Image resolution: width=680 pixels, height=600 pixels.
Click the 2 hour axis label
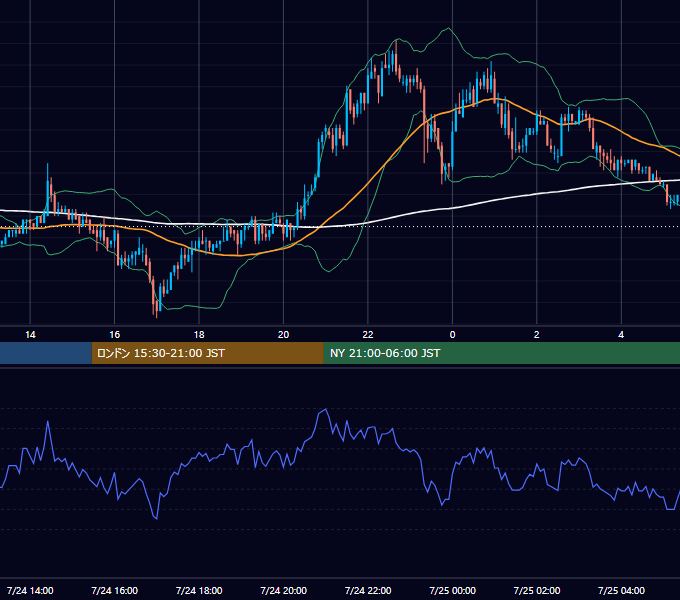tap(536, 335)
